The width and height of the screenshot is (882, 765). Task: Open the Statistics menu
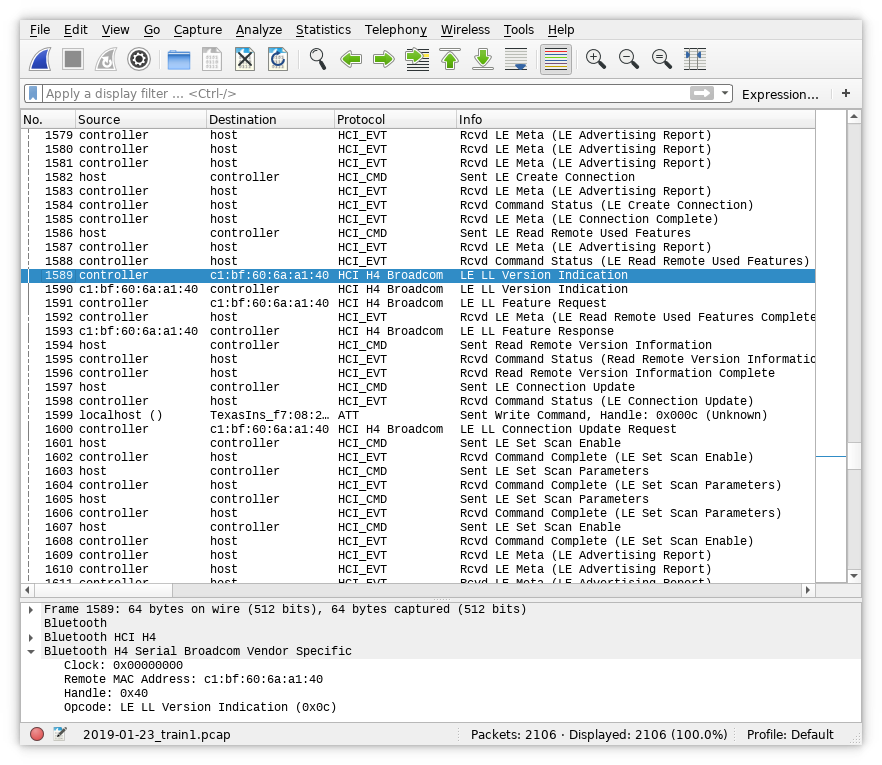click(323, 30)
